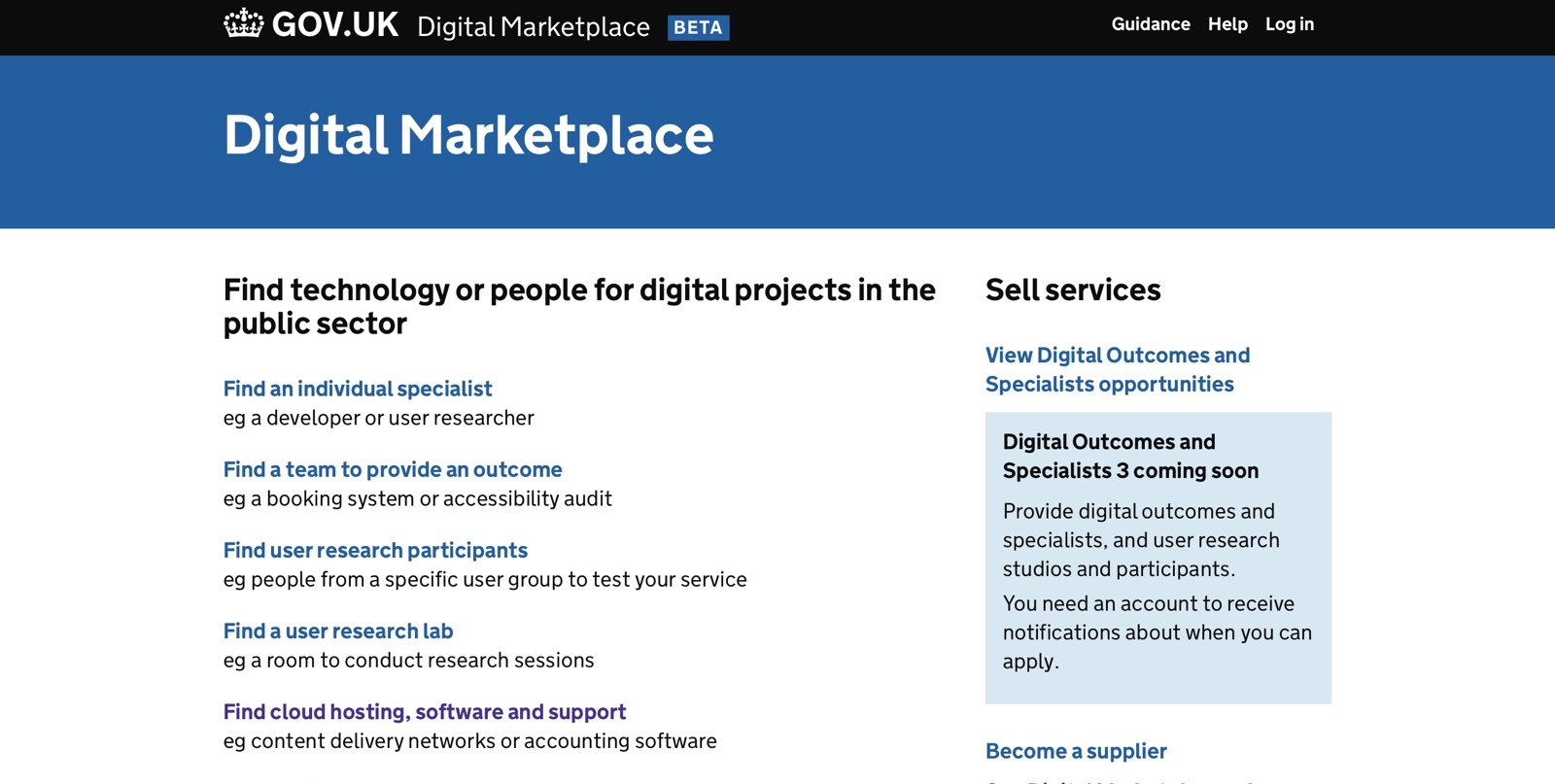Click the content delivery networks example text
The width and height of the screenshot is (1555, 784).
coord(470,740)
